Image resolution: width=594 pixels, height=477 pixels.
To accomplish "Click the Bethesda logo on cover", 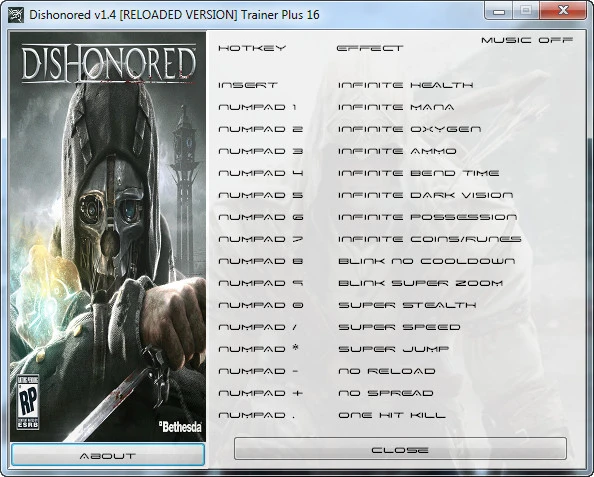I will pos(180,427).
